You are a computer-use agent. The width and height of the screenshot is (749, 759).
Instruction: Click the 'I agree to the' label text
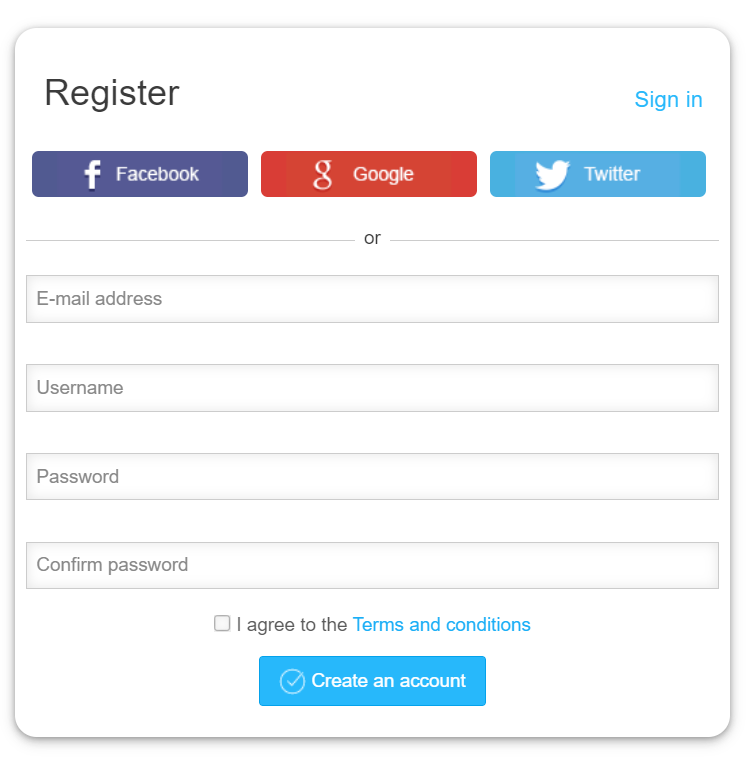point(292,625)
